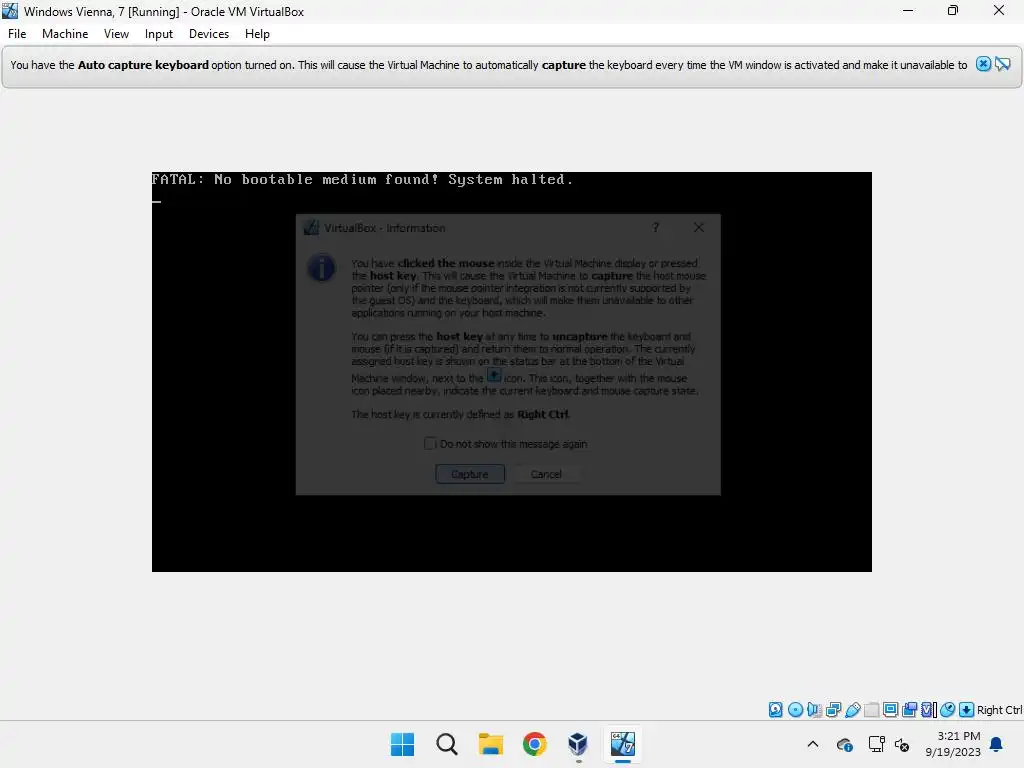Click the blue information icon in the dialog

click(x=321, y=268)
